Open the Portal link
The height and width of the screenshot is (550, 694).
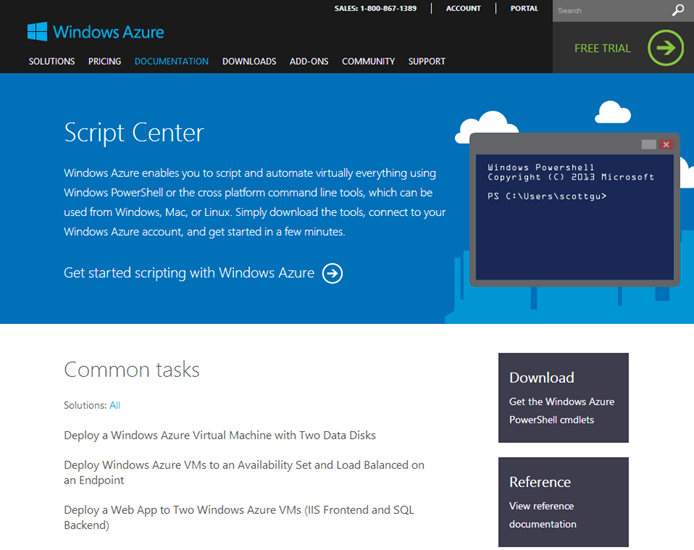coord(524,8)
